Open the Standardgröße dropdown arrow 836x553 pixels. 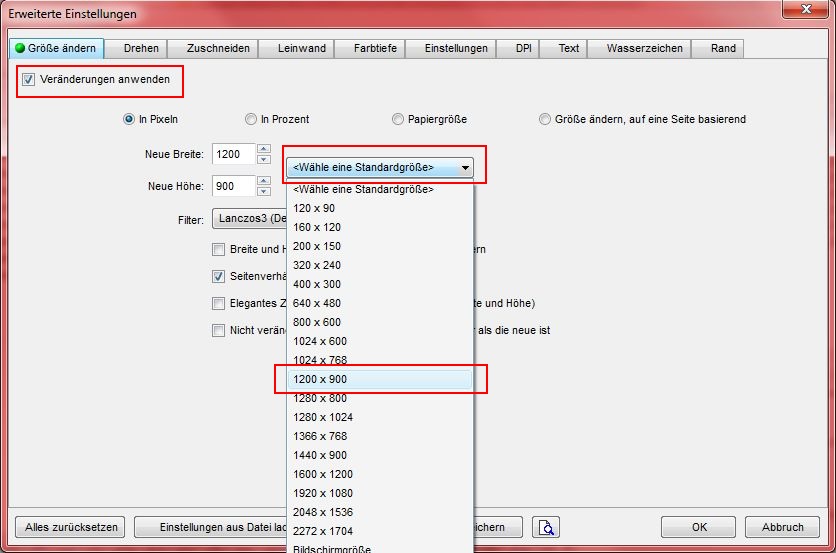[466, 168]
